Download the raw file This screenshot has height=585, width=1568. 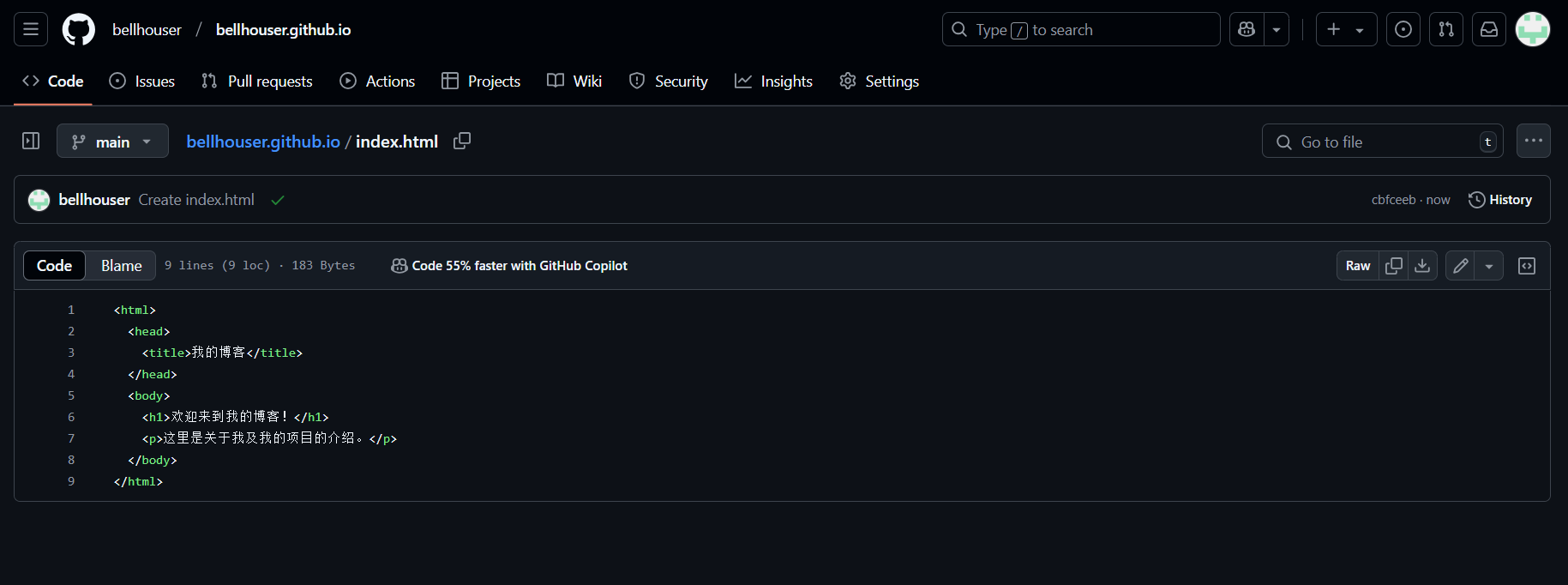point(1422,266)
